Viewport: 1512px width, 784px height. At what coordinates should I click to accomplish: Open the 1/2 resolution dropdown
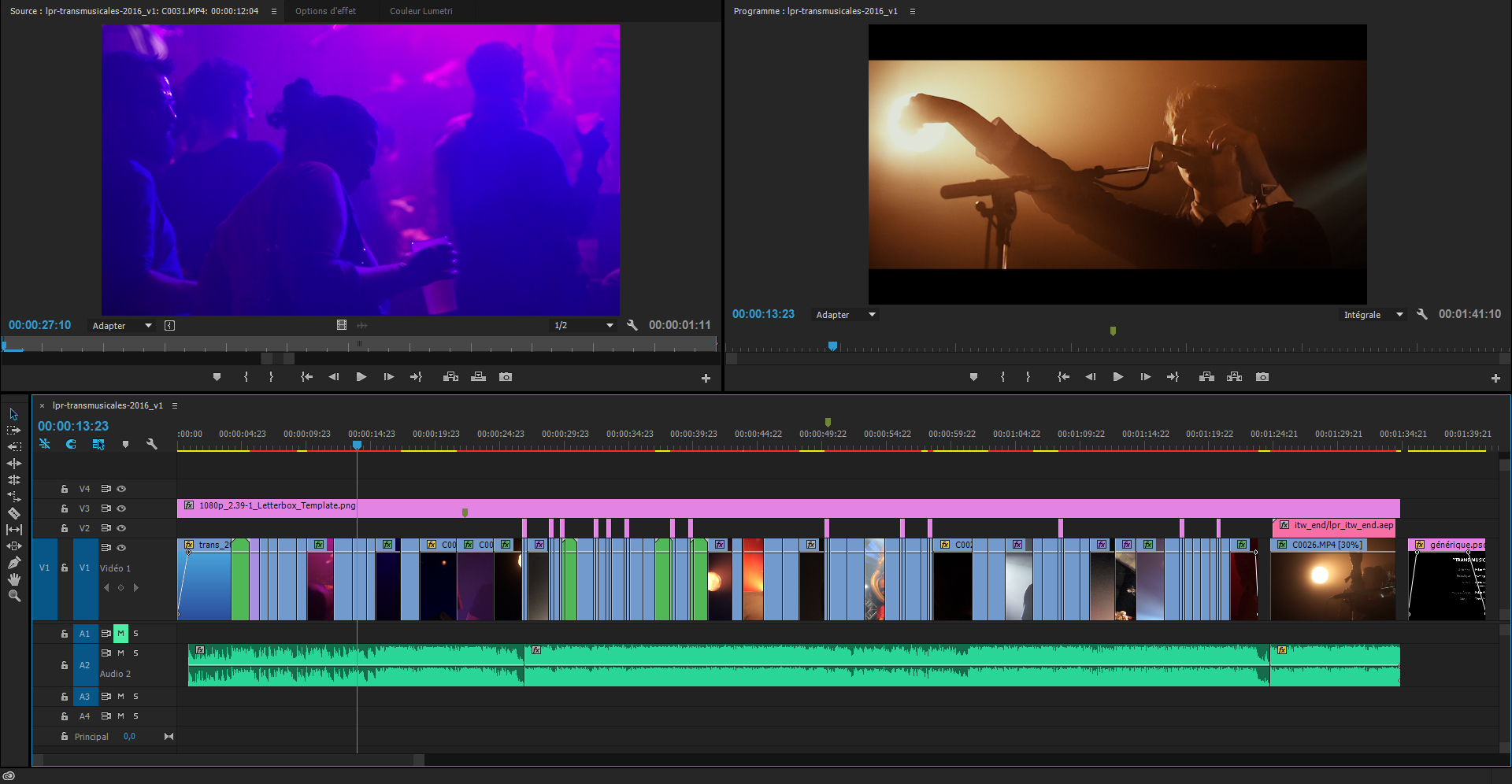pyautogui.click(x=583, y=326)
